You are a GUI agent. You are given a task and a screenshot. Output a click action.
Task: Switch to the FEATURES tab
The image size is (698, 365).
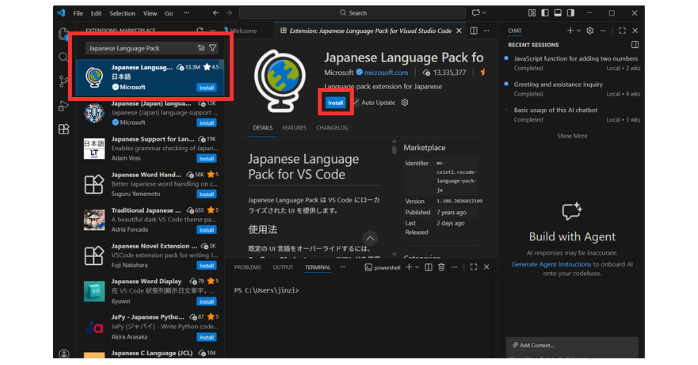coord(294,128)
